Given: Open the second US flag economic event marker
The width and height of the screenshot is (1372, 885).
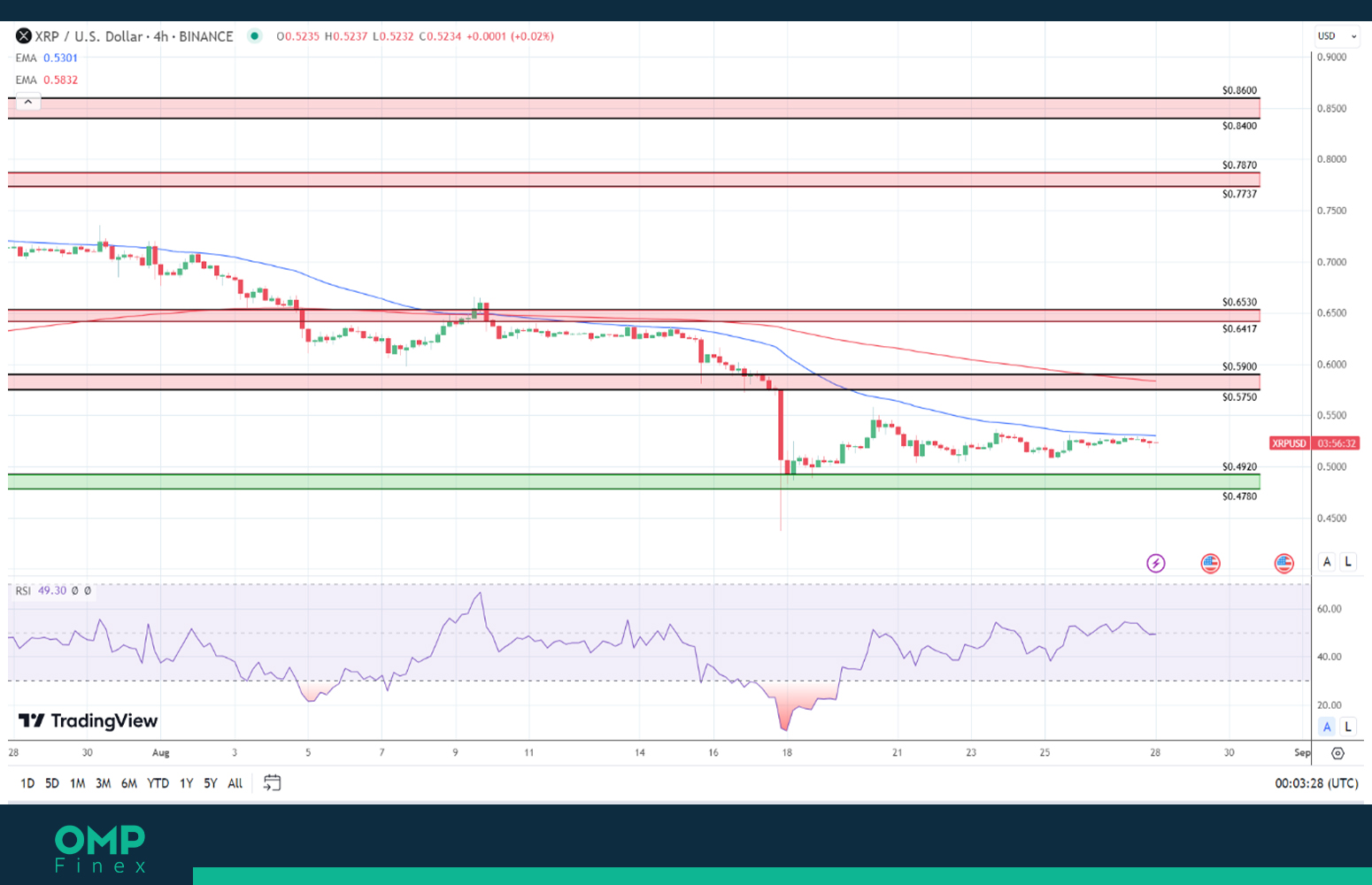Looking at the screenshot, I should [1283, 563].
